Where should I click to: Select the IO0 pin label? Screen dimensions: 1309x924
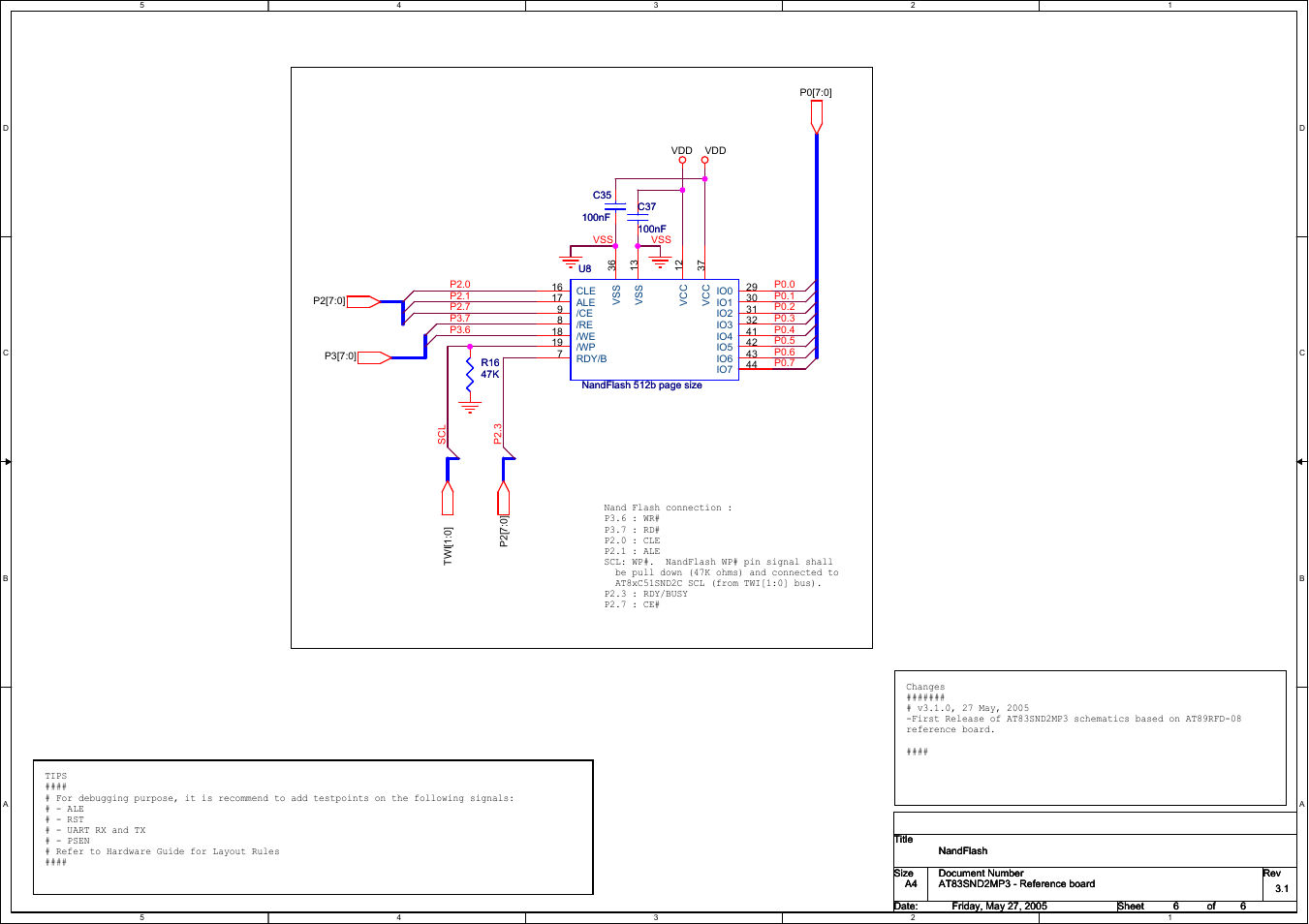click(x=725, y=291)
